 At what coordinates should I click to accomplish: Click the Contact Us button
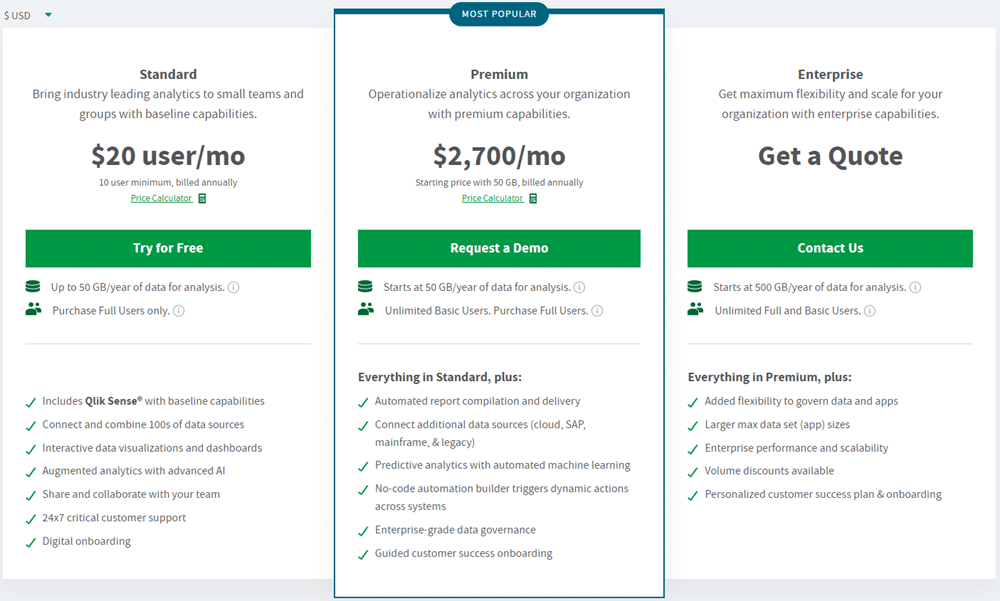click(830, 247)
